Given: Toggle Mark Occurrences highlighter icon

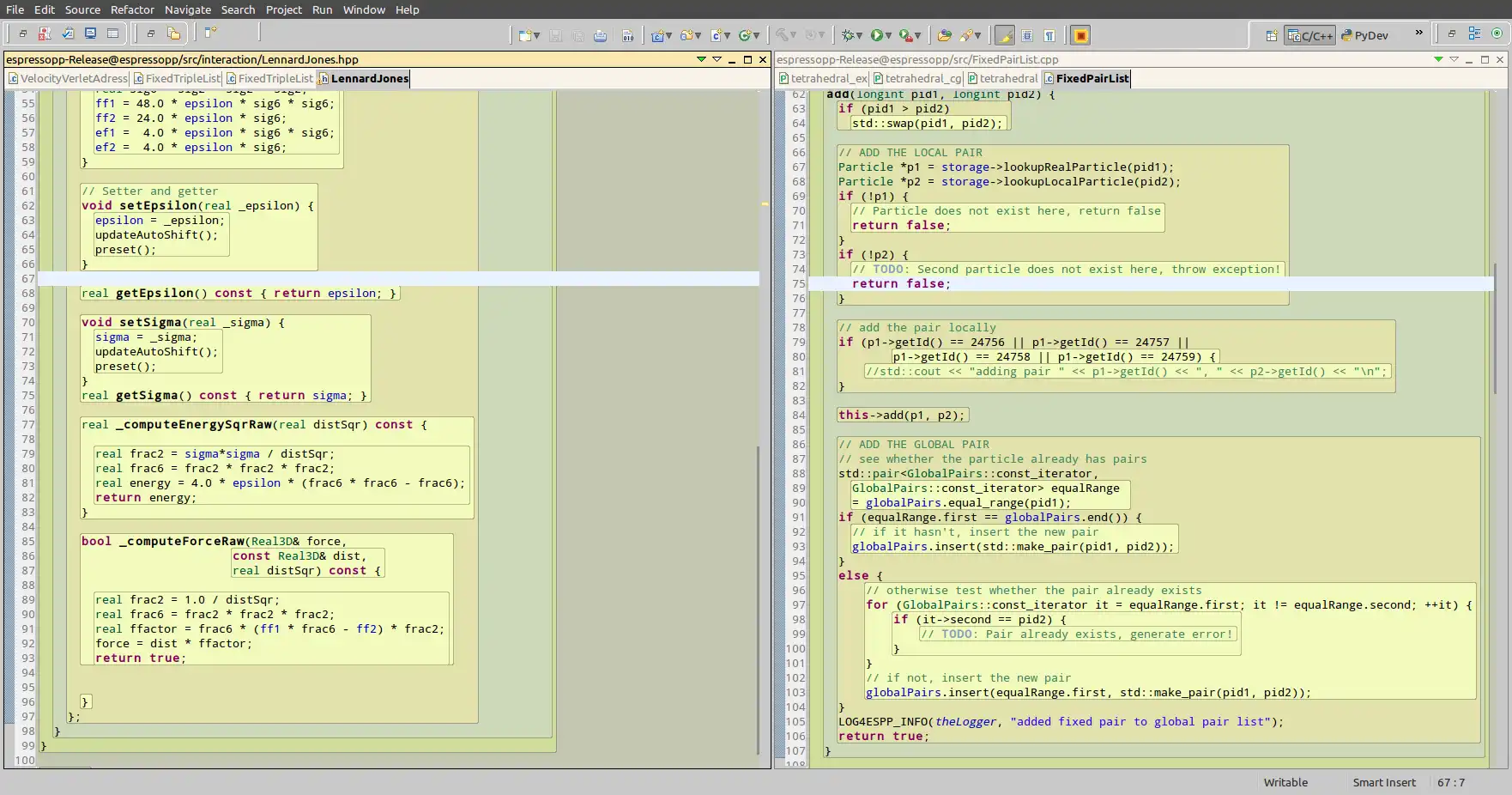Looking at the screenshot, I should [1004, 35].
